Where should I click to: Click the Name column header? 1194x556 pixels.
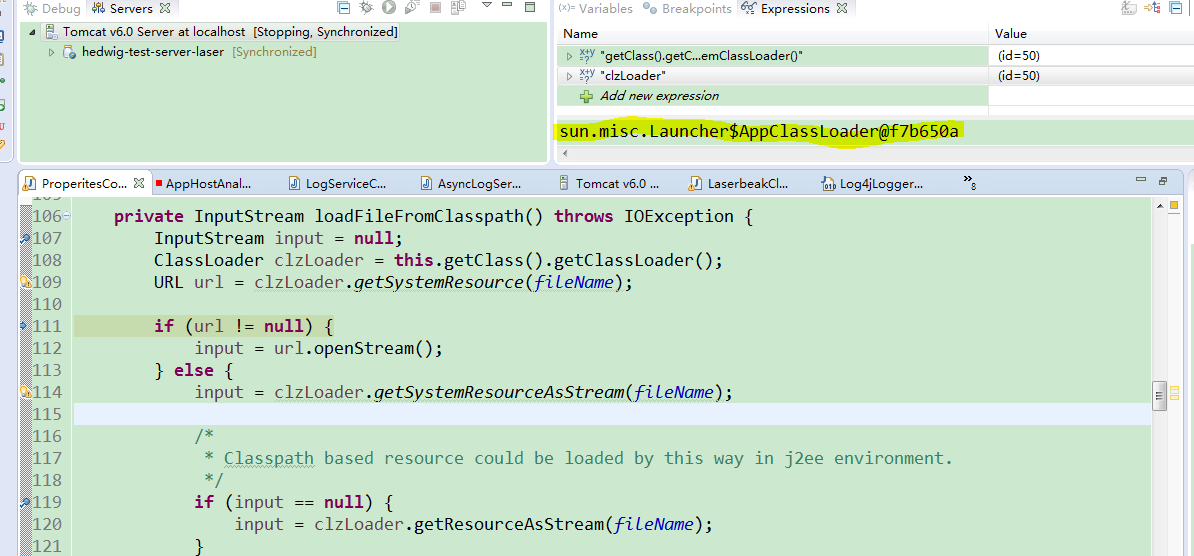click(x=772, y=34)
